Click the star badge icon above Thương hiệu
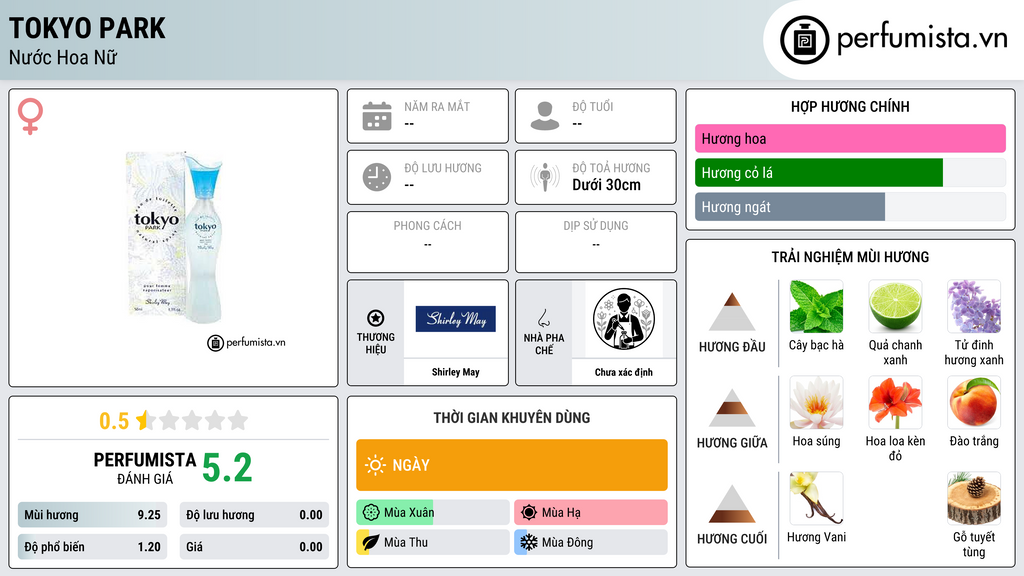This screenshot has height=576, width=1024. pos(376,318)
